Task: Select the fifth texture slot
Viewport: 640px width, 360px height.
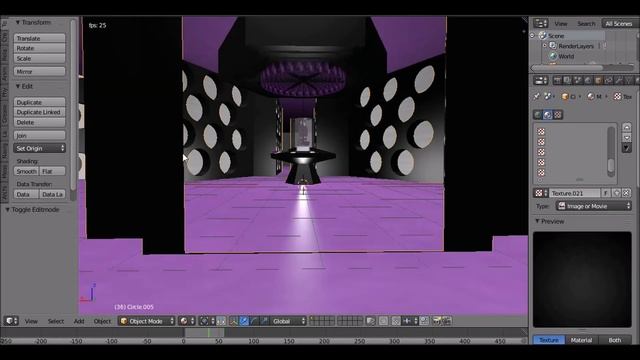Action: [x=571, y=172]
